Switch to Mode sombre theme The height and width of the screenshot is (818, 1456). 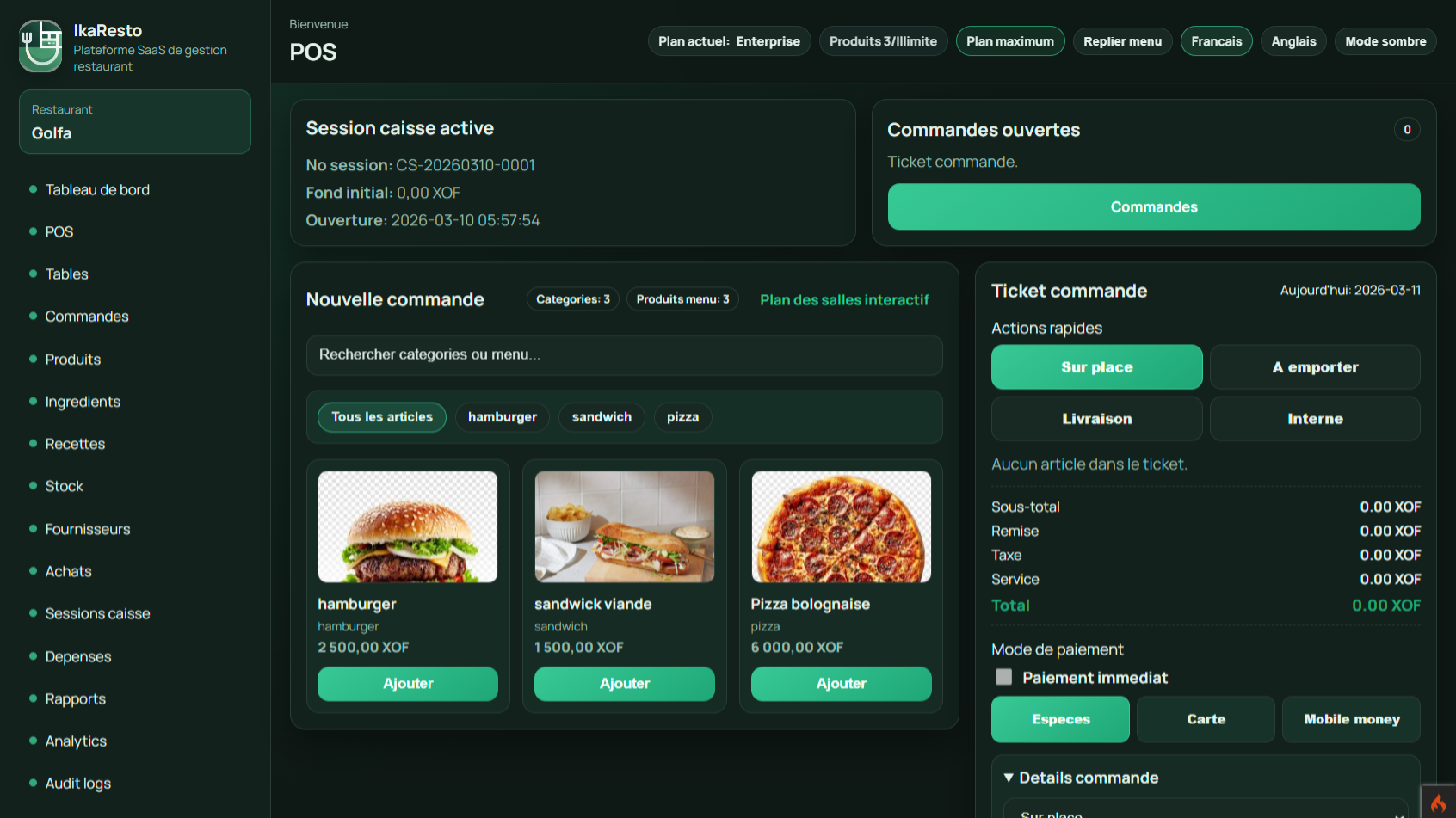1385,41
